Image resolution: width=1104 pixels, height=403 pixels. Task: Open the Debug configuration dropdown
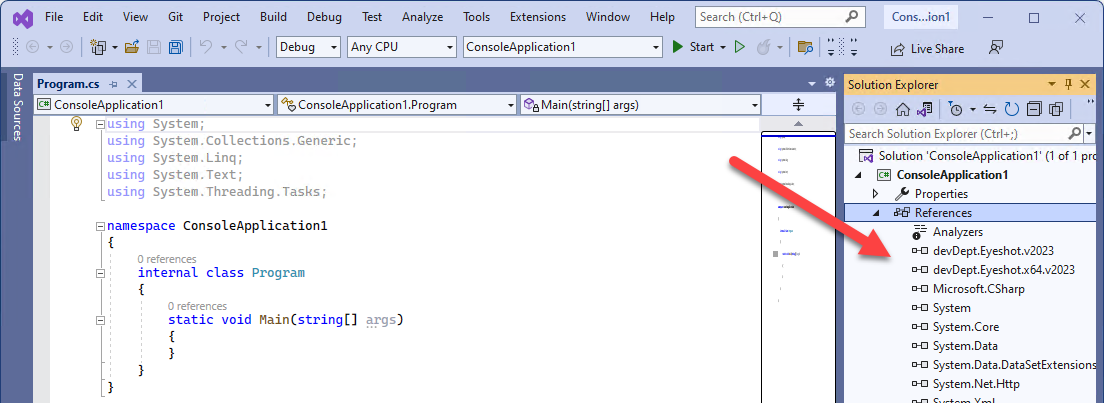pyautogui.click(x=308, y=47)
